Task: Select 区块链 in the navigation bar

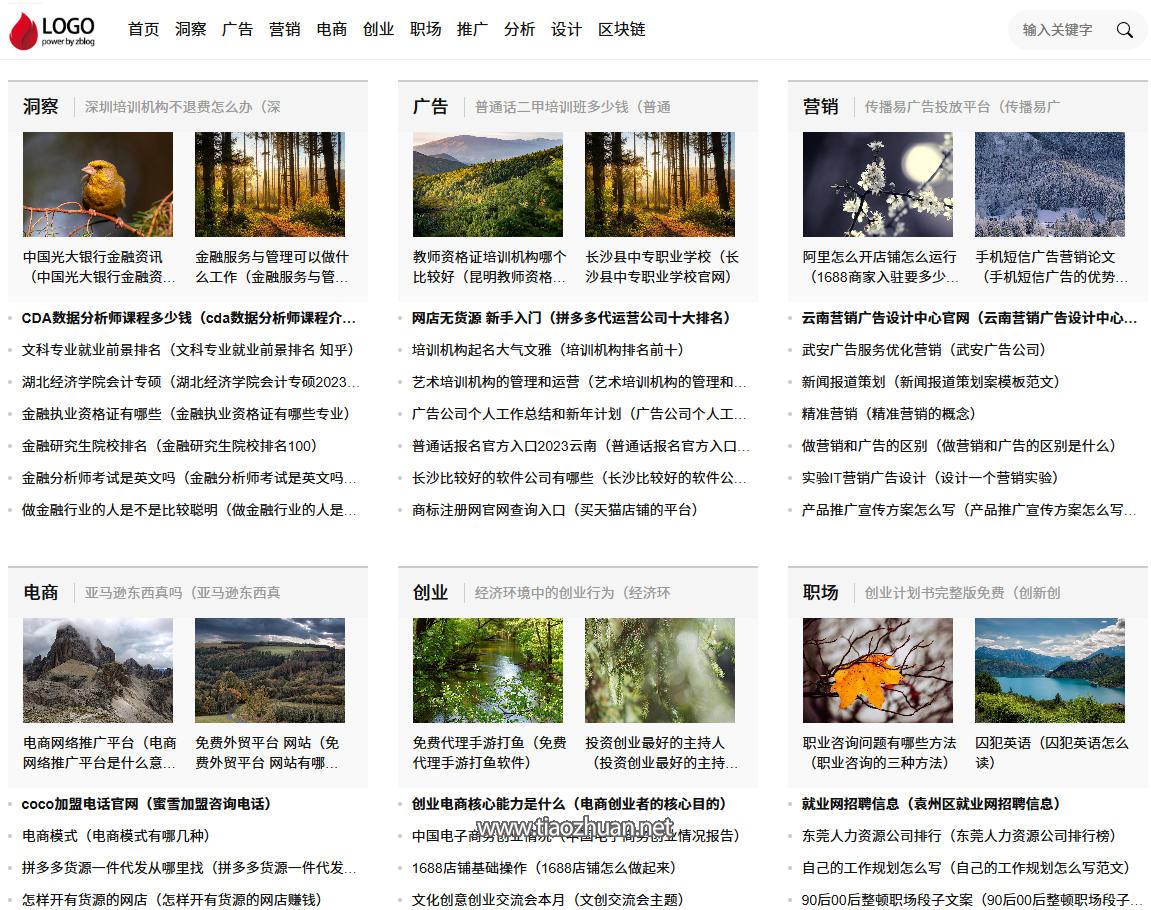Action: click(x=621, y=29)
